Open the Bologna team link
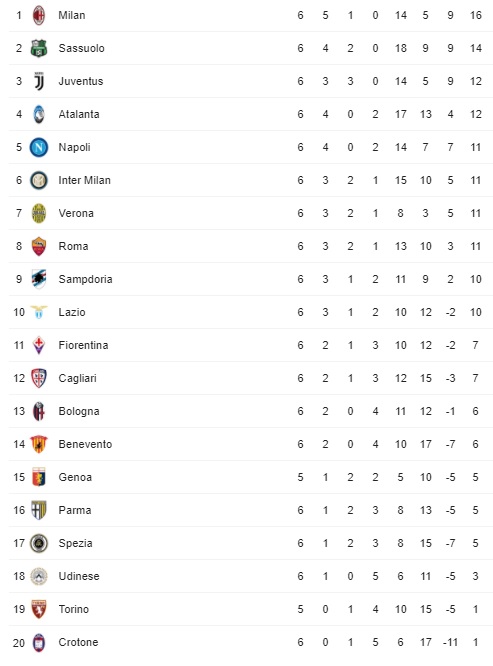Image resolution: width=493 pixels, height=666 pixels. [x=79, y=411]
